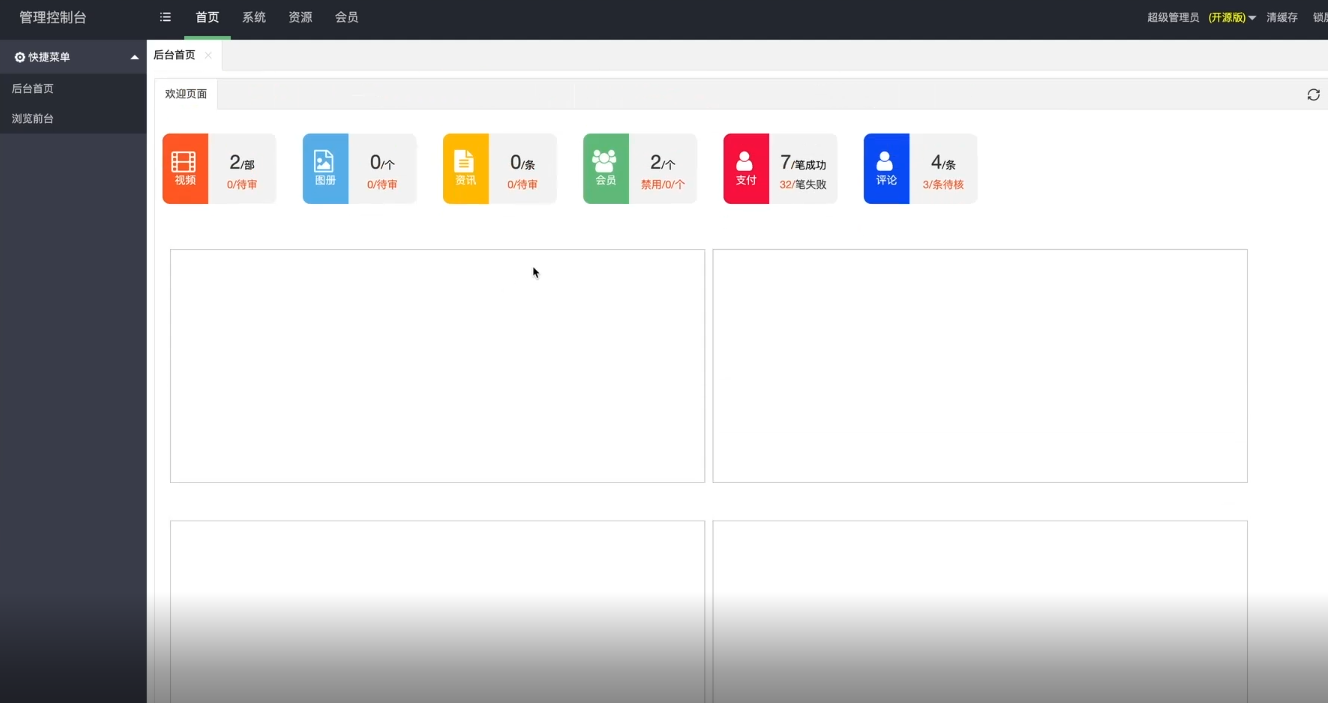Click 清缓存 to clear cache
This screenshot has height=703, width=1328.
point(1281,18)
